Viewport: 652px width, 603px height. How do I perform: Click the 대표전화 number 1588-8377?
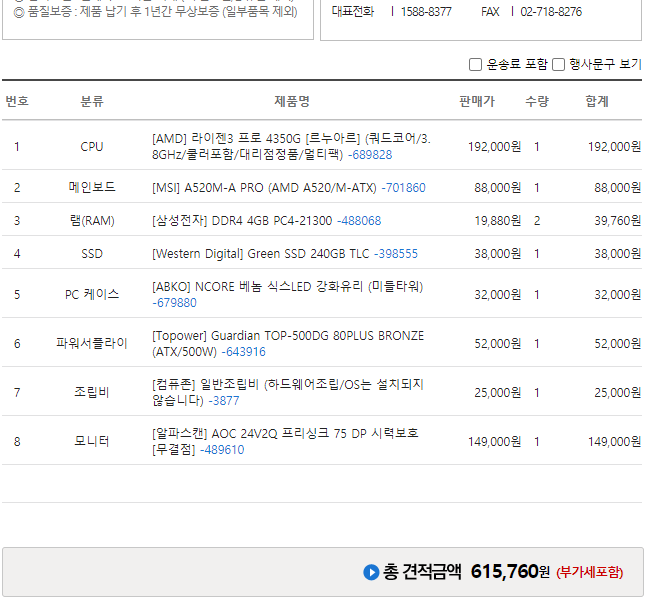point(426,12)
